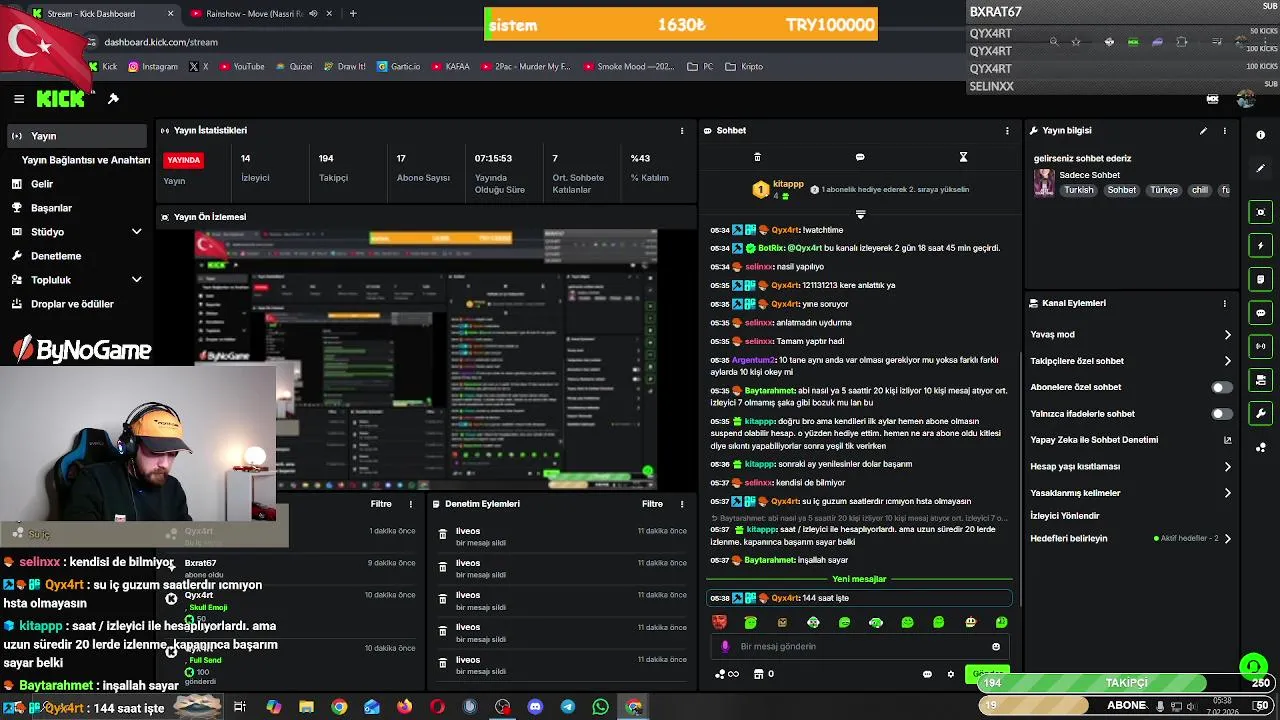
Task: Open chat settings gear below message box
Action: 951,674
